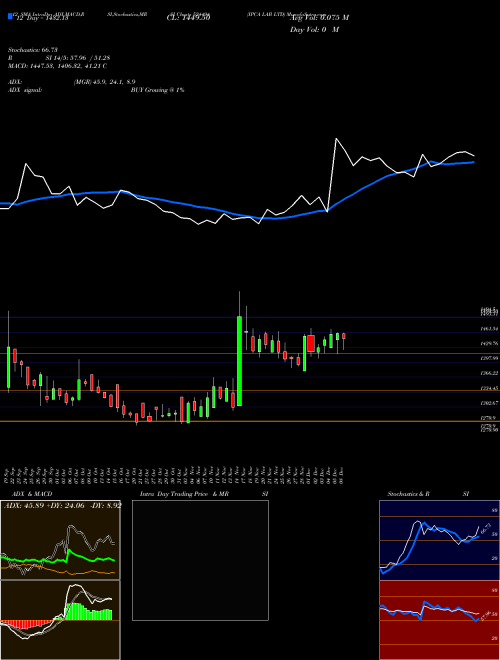Click the 'BUY Growing @ 1%' signal text
Viewport: 500px width, 660px height.
tap(157, 90)
